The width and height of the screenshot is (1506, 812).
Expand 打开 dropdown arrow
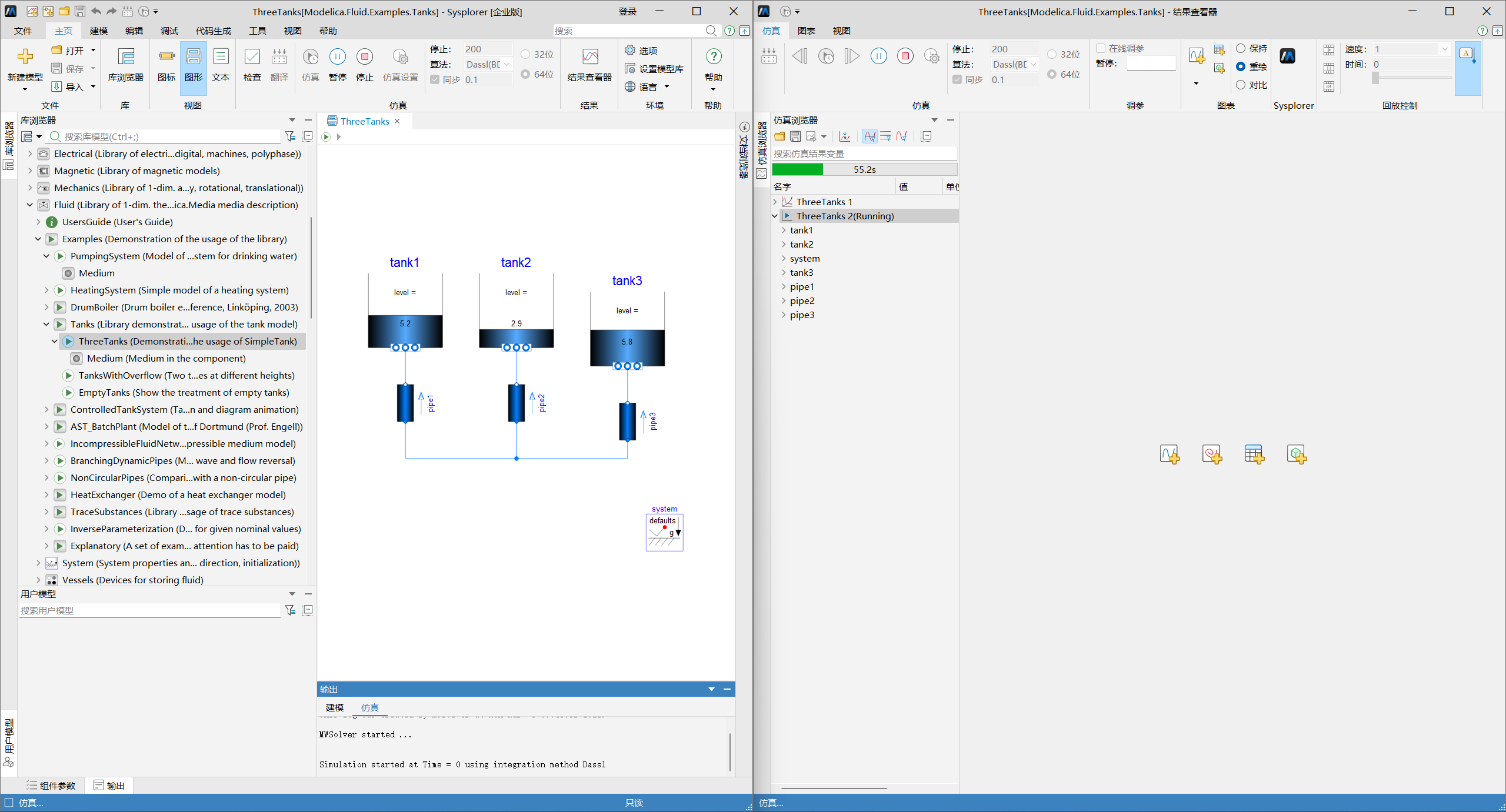(93, 51)
